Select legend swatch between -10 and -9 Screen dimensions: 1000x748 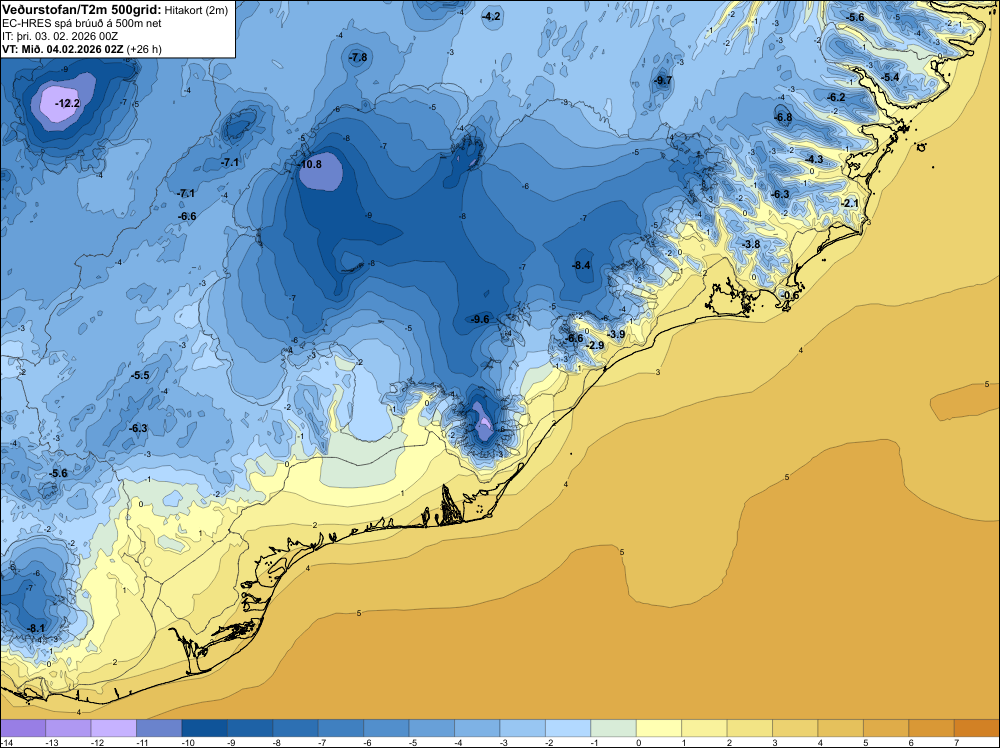click(x=205, y=728)
